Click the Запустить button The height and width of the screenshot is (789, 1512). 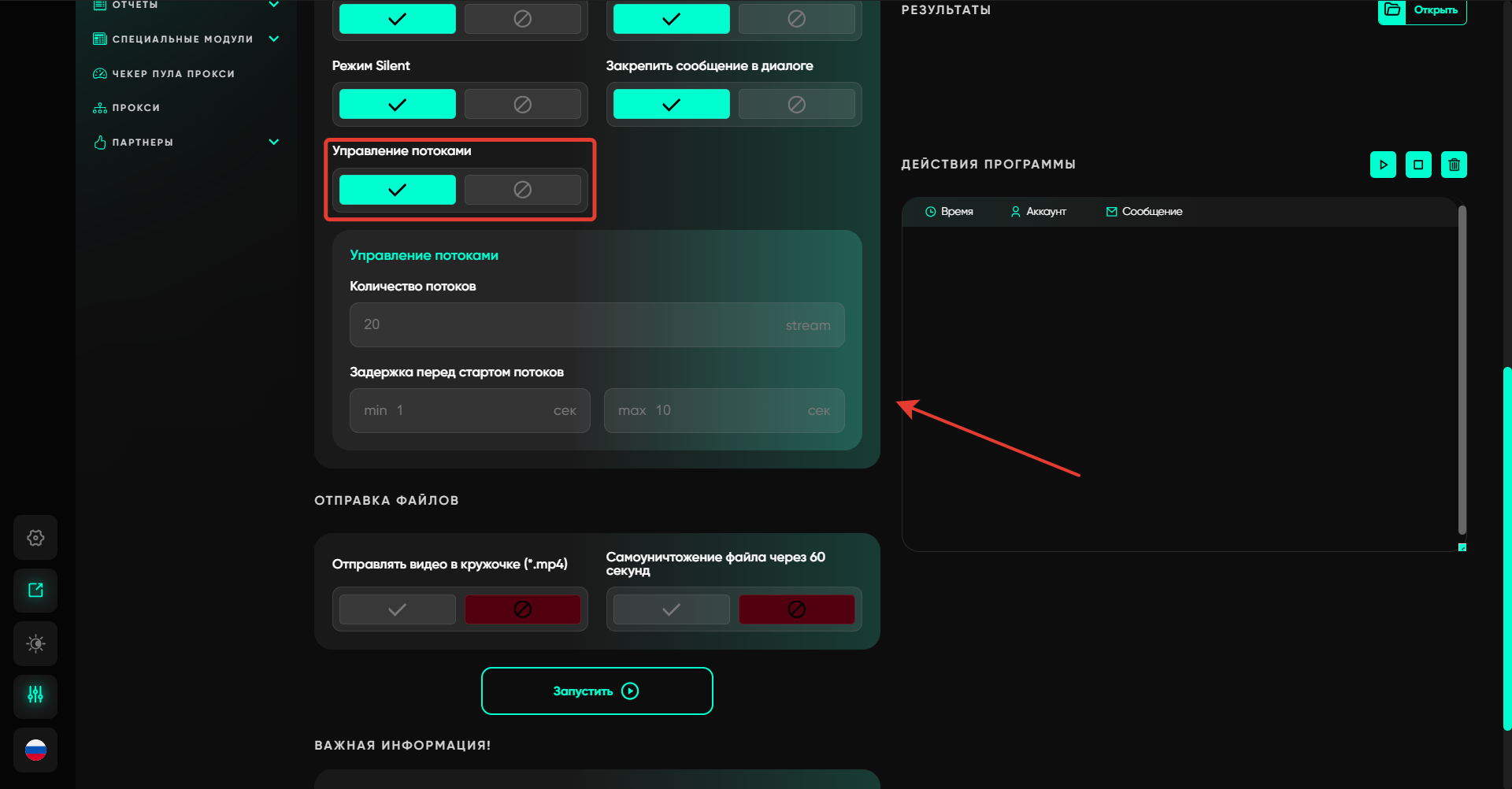(597, 691)
